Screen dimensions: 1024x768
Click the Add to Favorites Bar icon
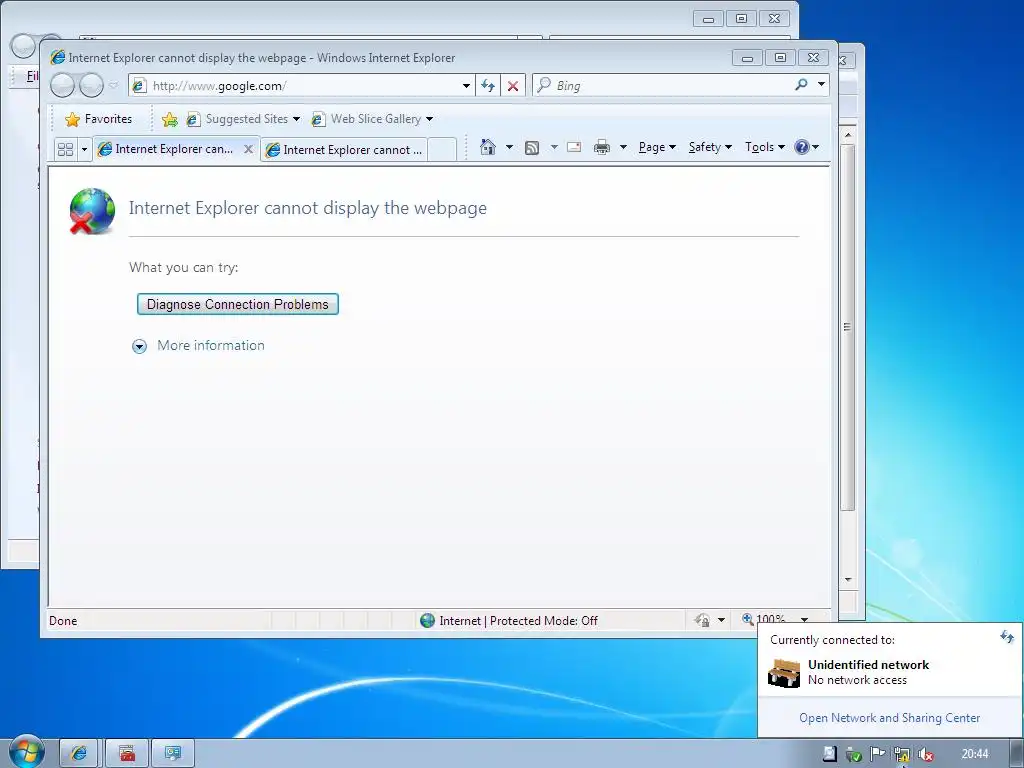tap(170, 119)
